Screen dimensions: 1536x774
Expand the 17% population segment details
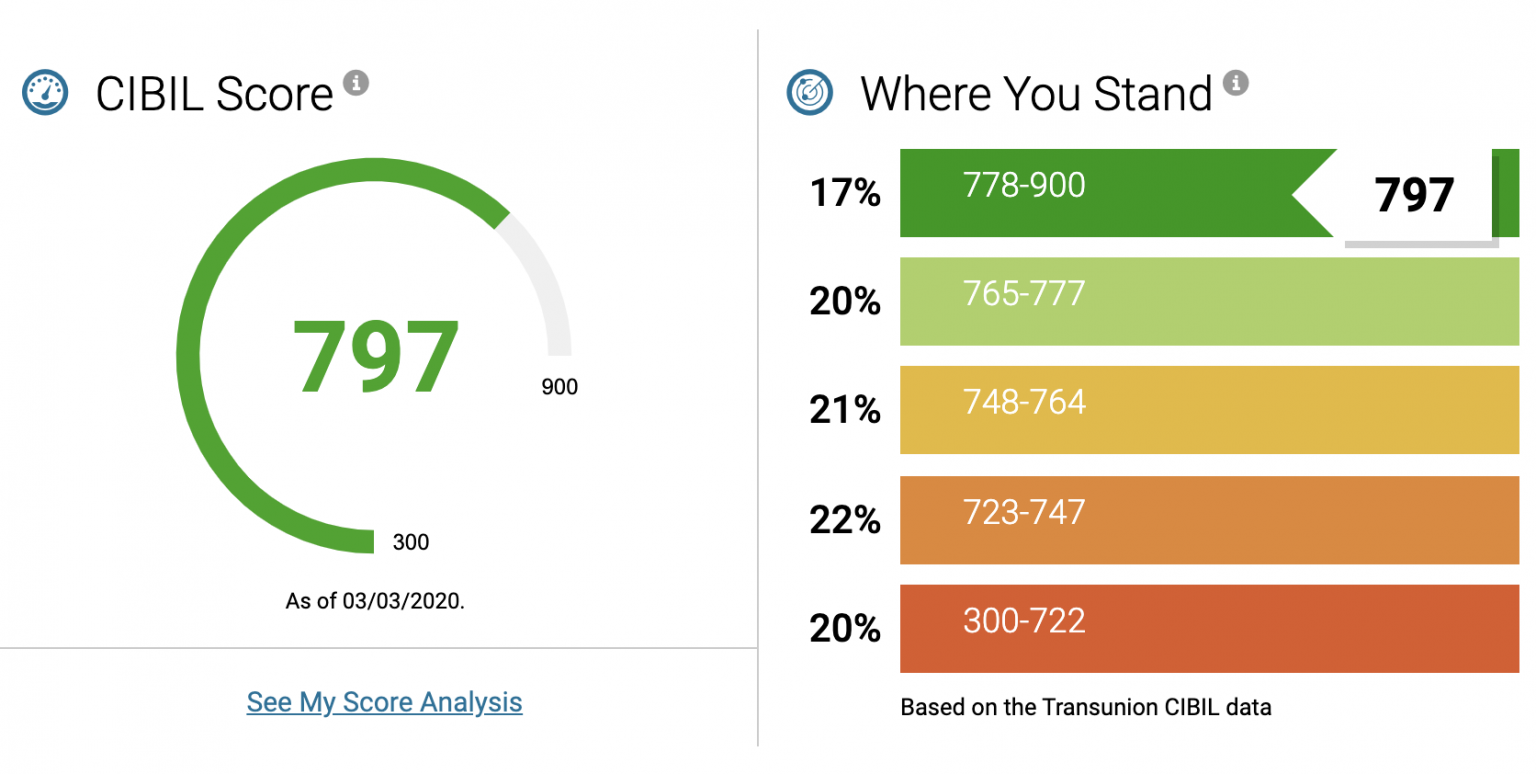tap(845, 193)
